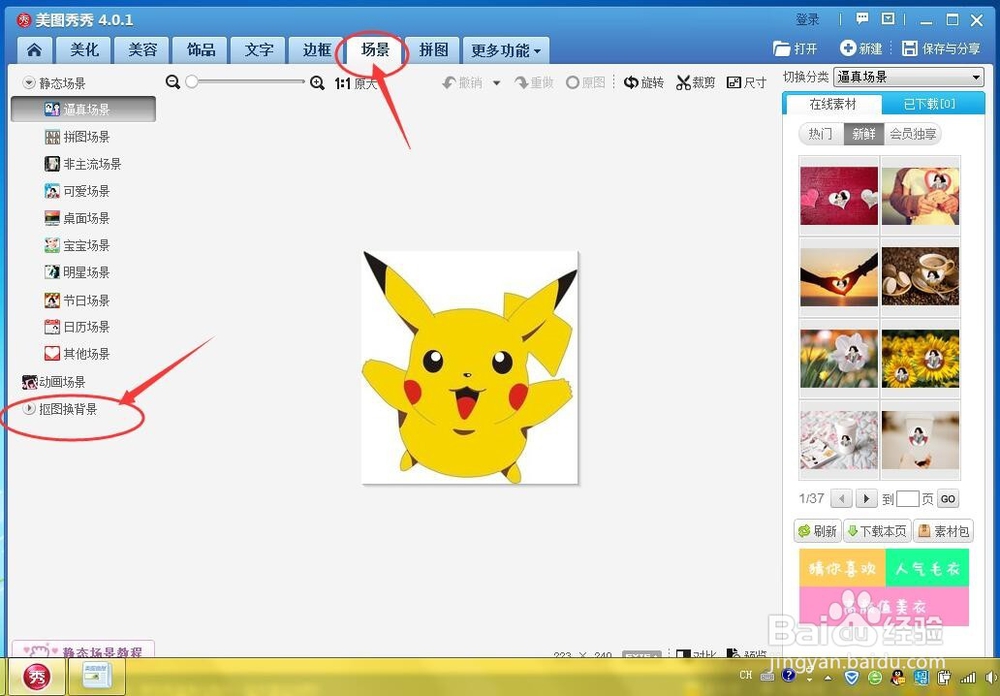The width and height of the screenshot is (1000, 696).
Task: Select 日历场景 in the sidebar
Action: tap(77, 327)
